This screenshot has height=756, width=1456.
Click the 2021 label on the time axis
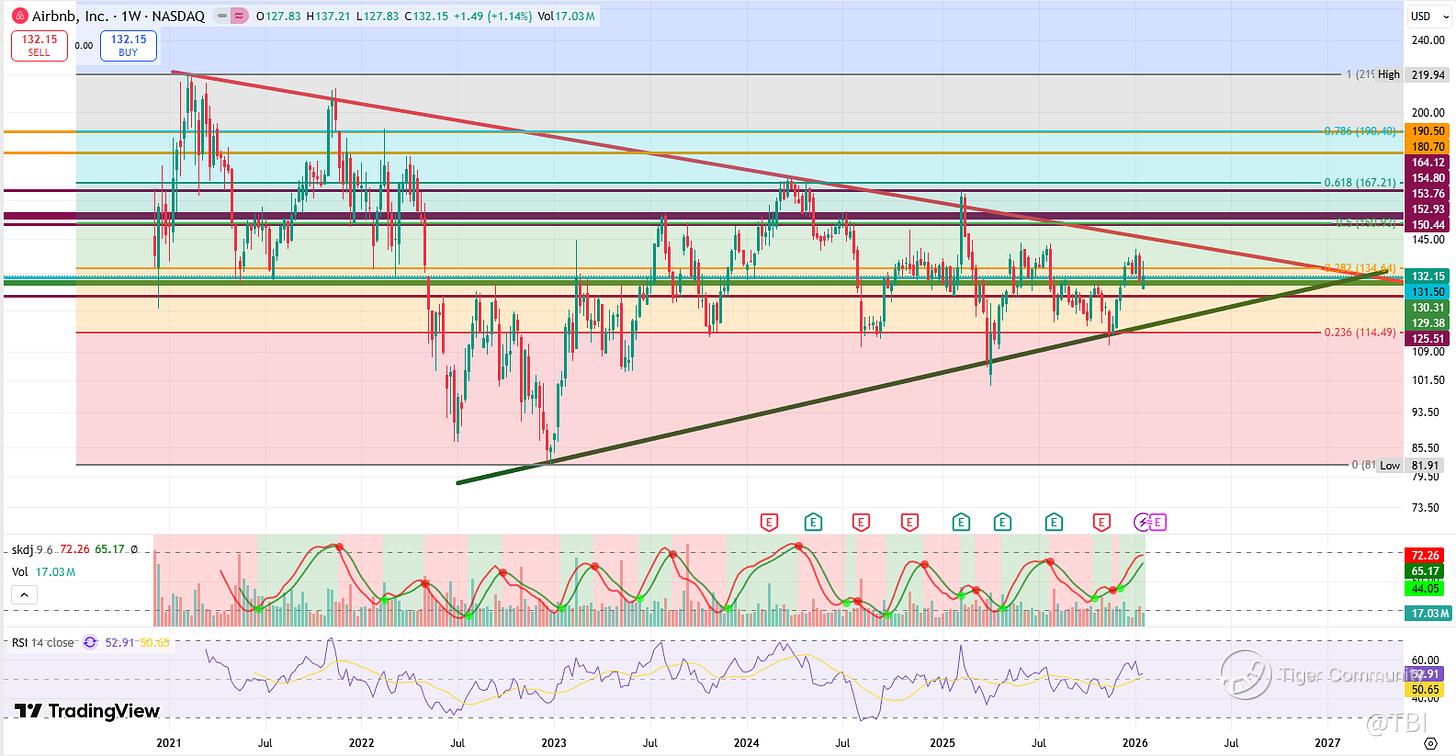(169, 743)
